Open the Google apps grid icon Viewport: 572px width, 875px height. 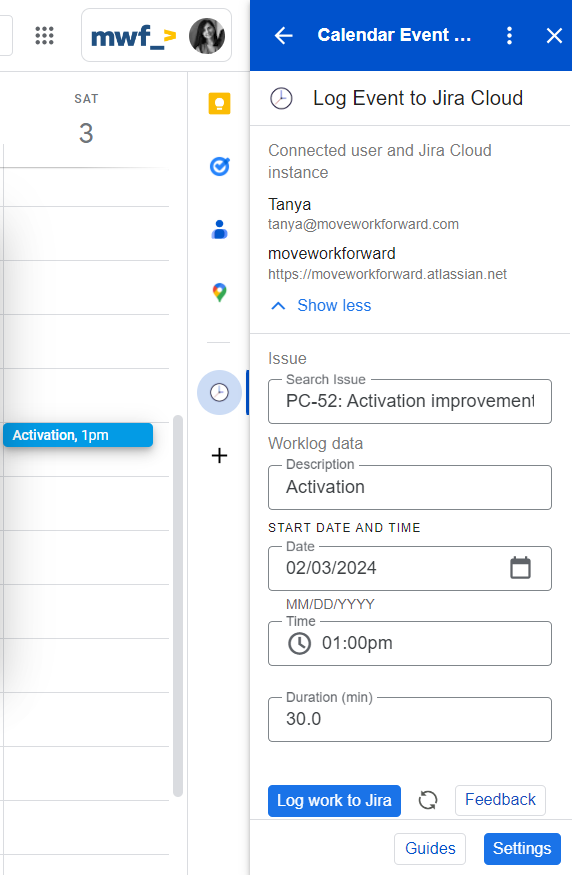(45, 35)
